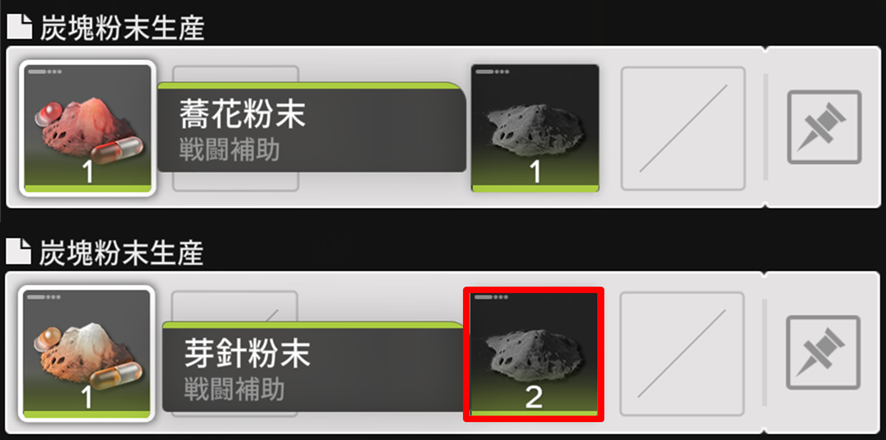Click the document icon beside the top 炭塊粉末生産 title
The height and width of the screenshot is (440, 886).
(x=19, y=29)
